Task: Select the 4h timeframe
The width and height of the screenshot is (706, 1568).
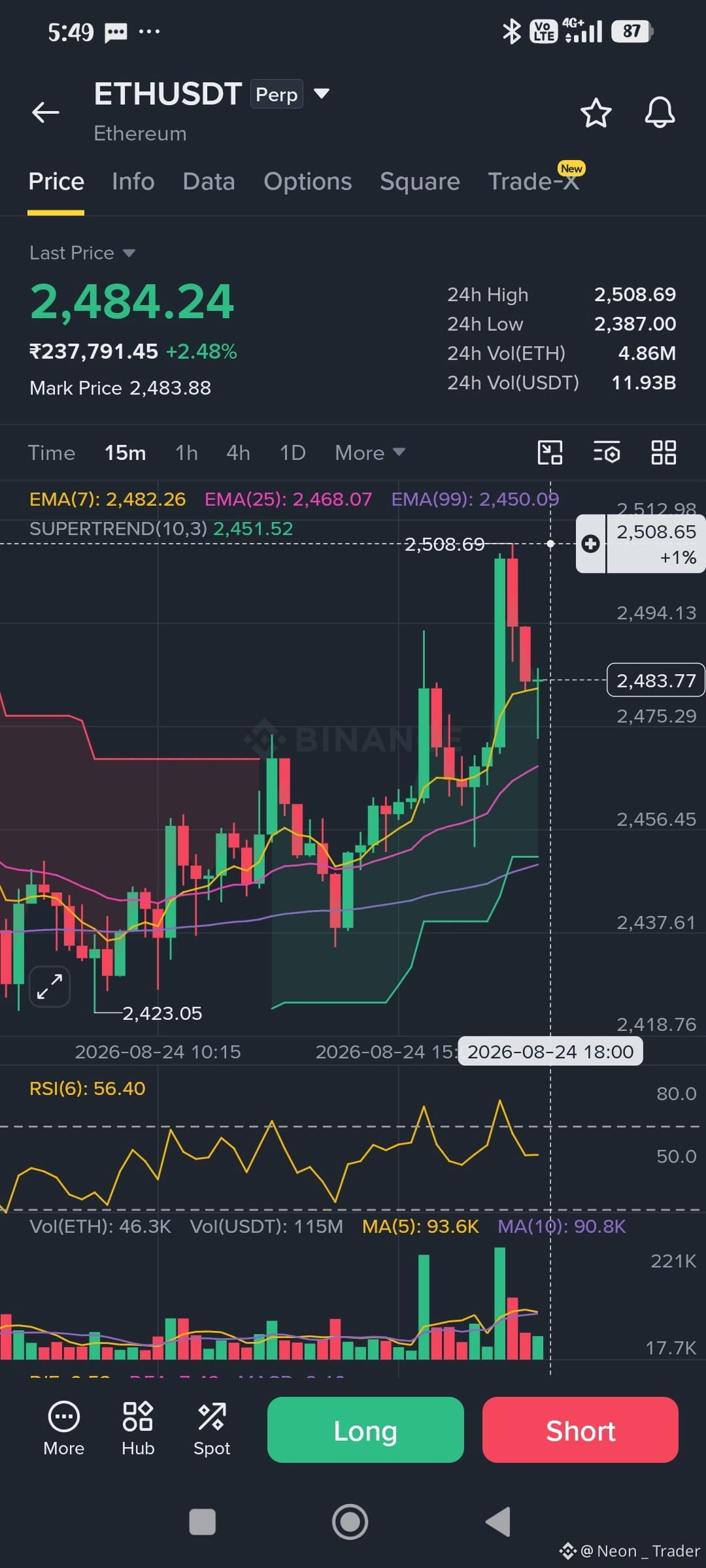Action: (239, 453)
